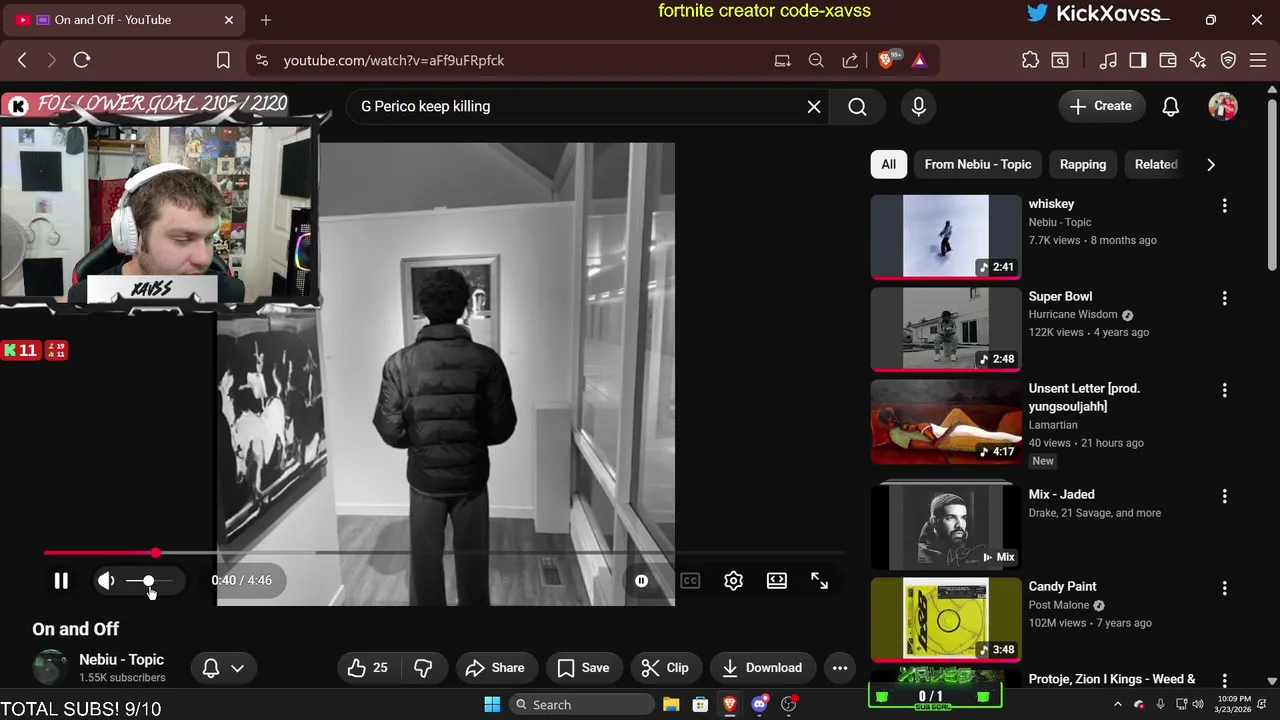Screen dimensions: 1280x720
Task: Open the account avatar menu
Action: [1223, 106]
